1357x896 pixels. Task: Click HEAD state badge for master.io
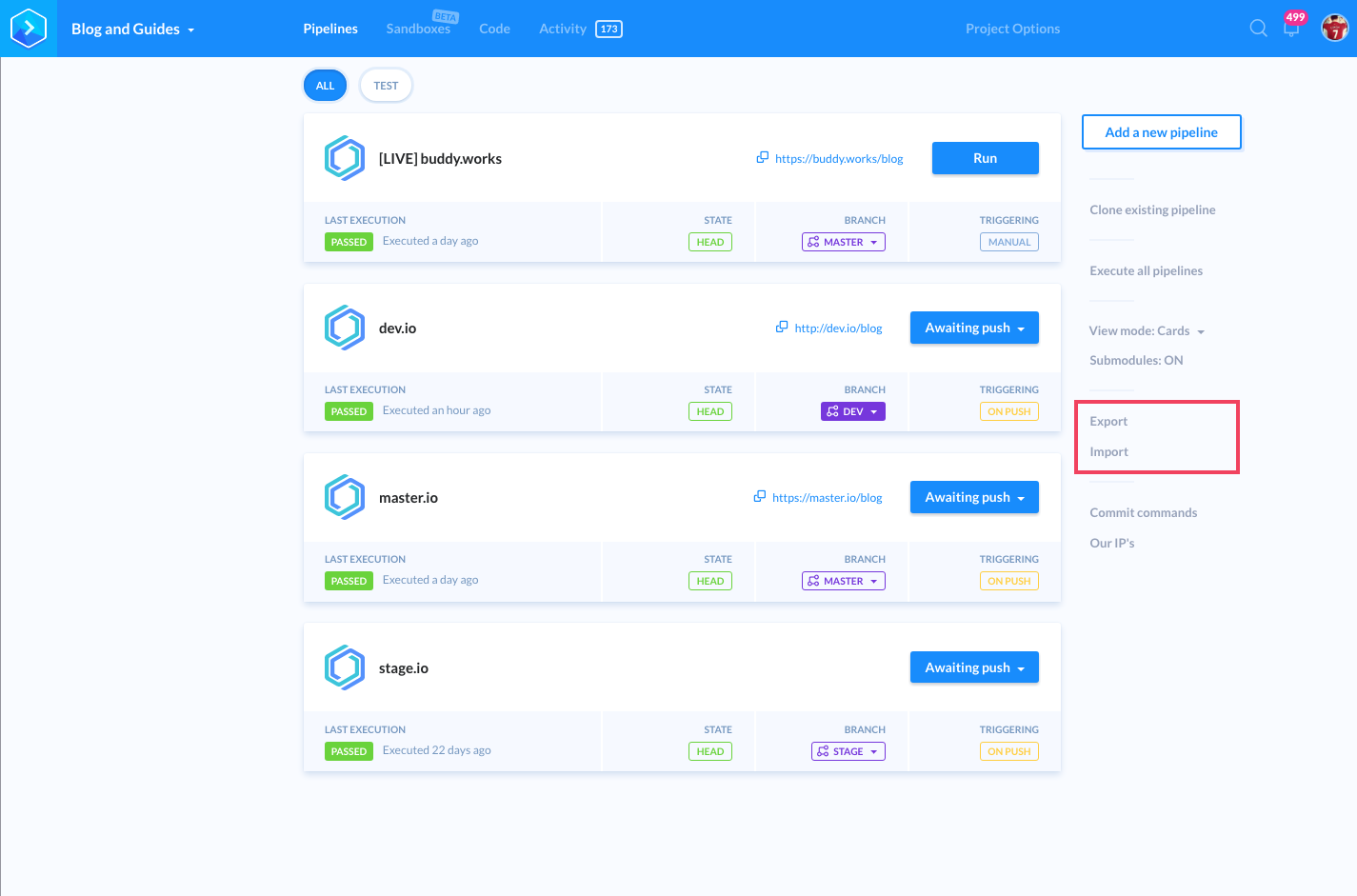point(710,581)
